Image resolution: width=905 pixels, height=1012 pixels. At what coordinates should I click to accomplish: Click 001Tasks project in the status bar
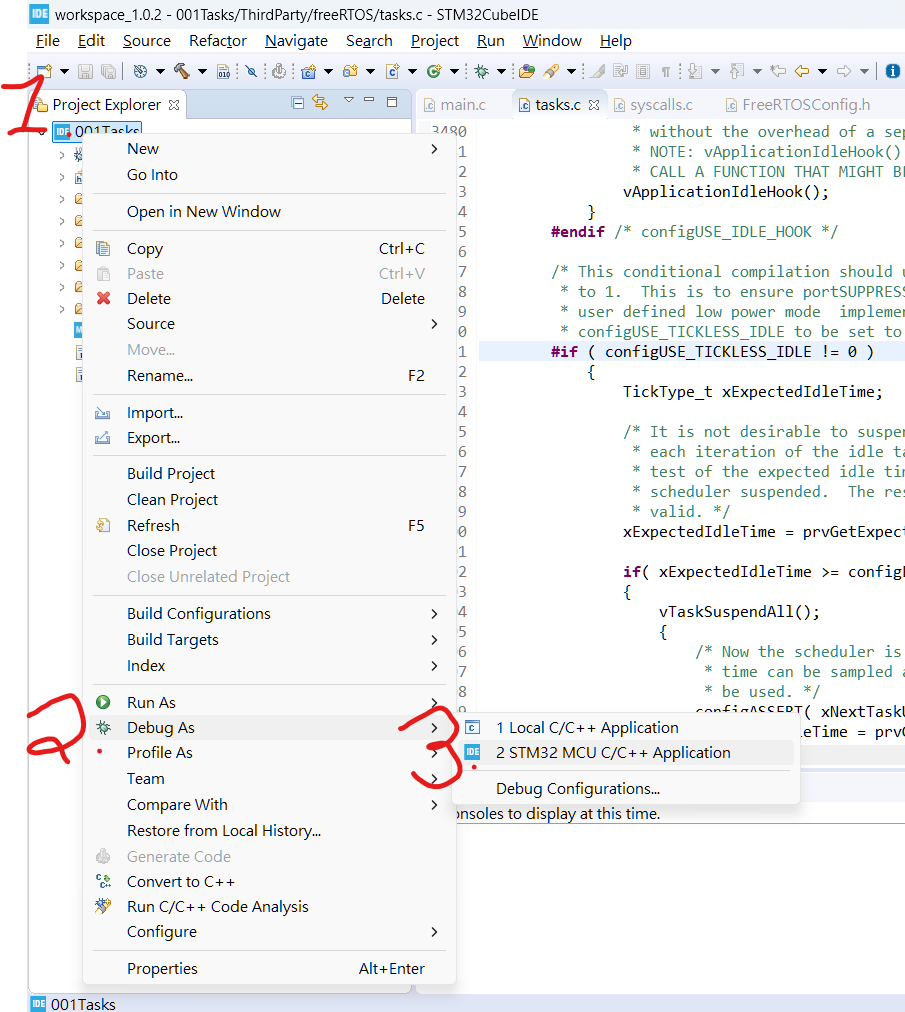tap(74, 1004)
